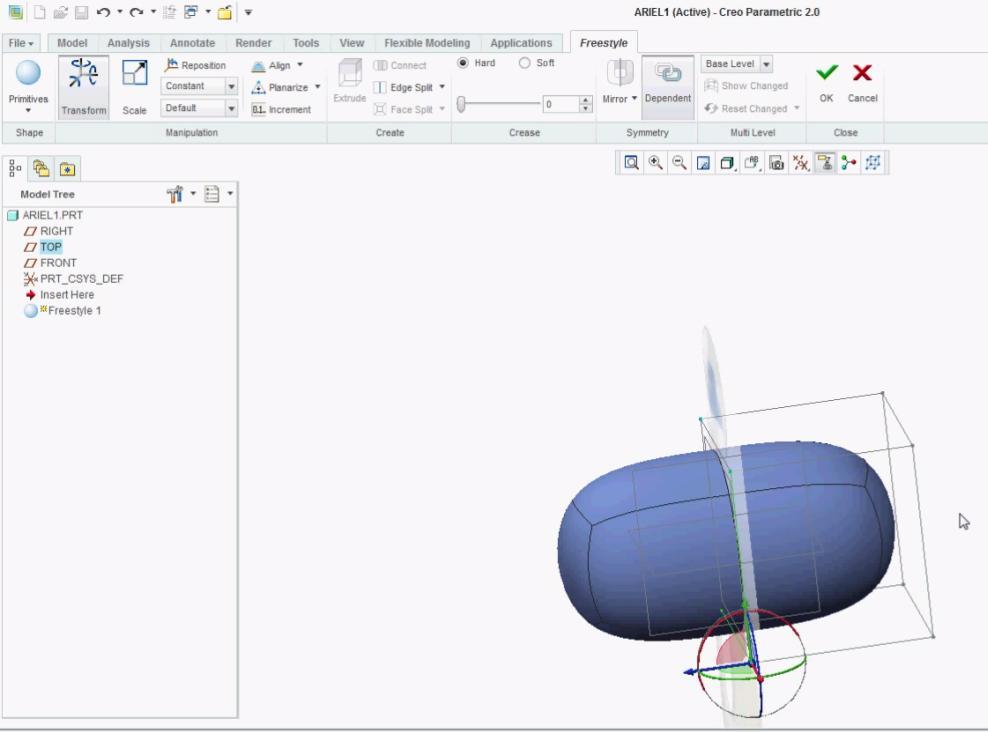Expand the Edge Split dropdown arrow
Screen dimensions: 988x732
click(x=442, y=87)
